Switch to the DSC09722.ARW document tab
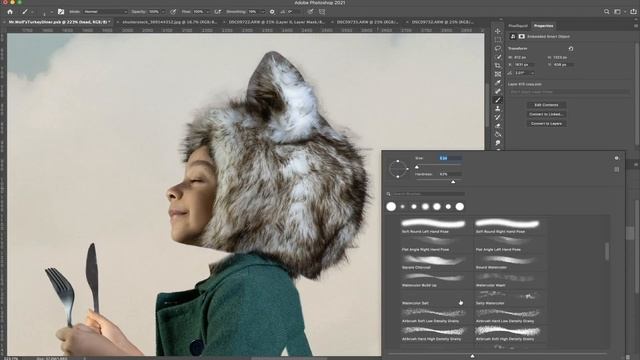Image resolution: width=640 pixels, height=360 pixels. (x=277, y=22)
